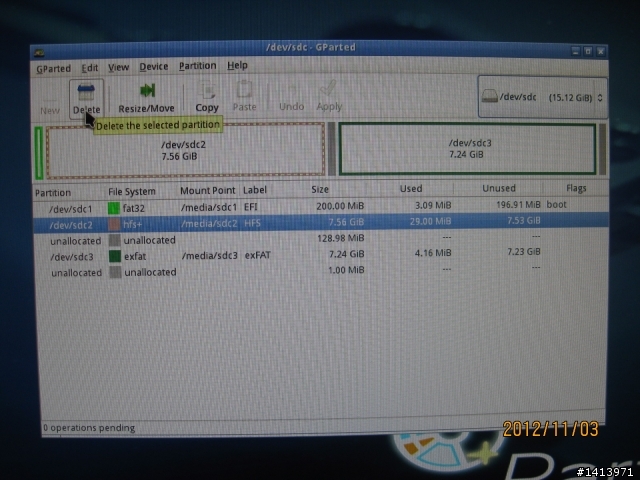
Task: Maximize the GParted window
Action: [x=588, y=51]
